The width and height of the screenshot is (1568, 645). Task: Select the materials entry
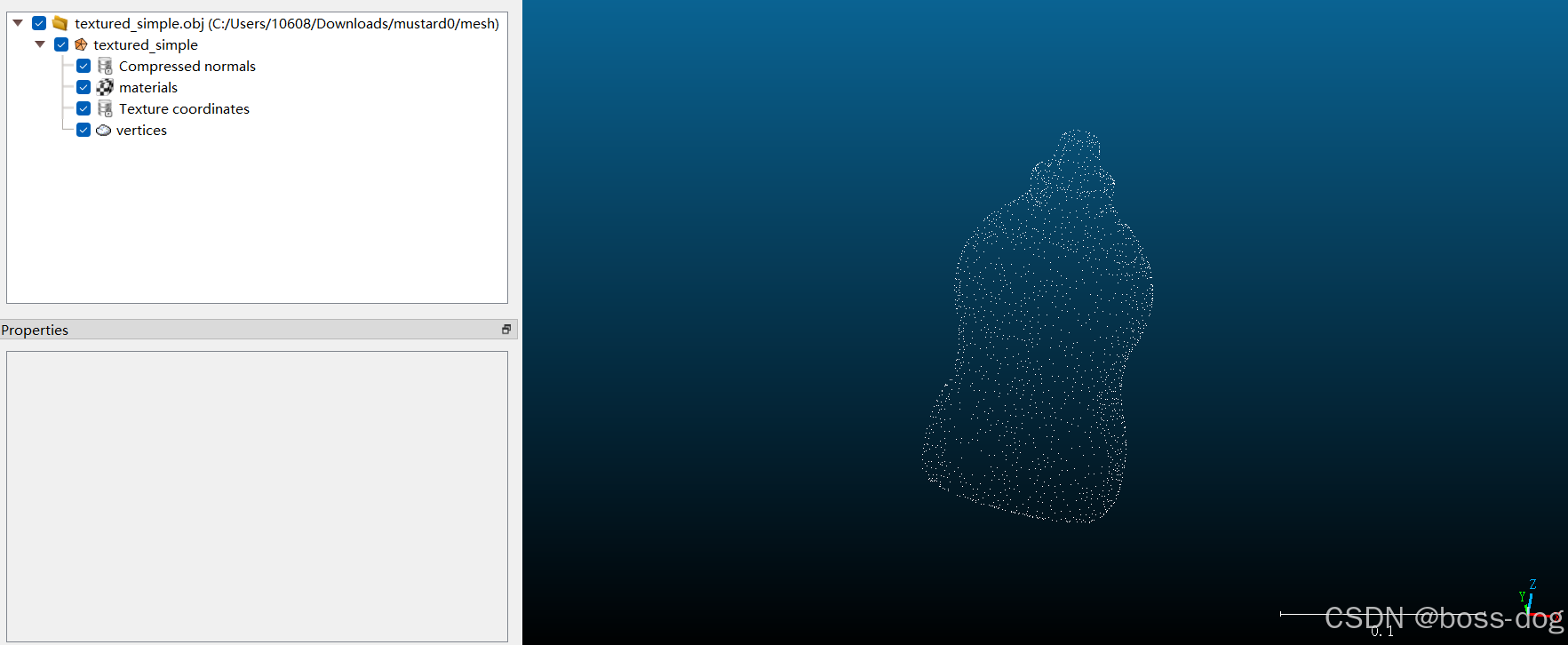coord(148,87)
